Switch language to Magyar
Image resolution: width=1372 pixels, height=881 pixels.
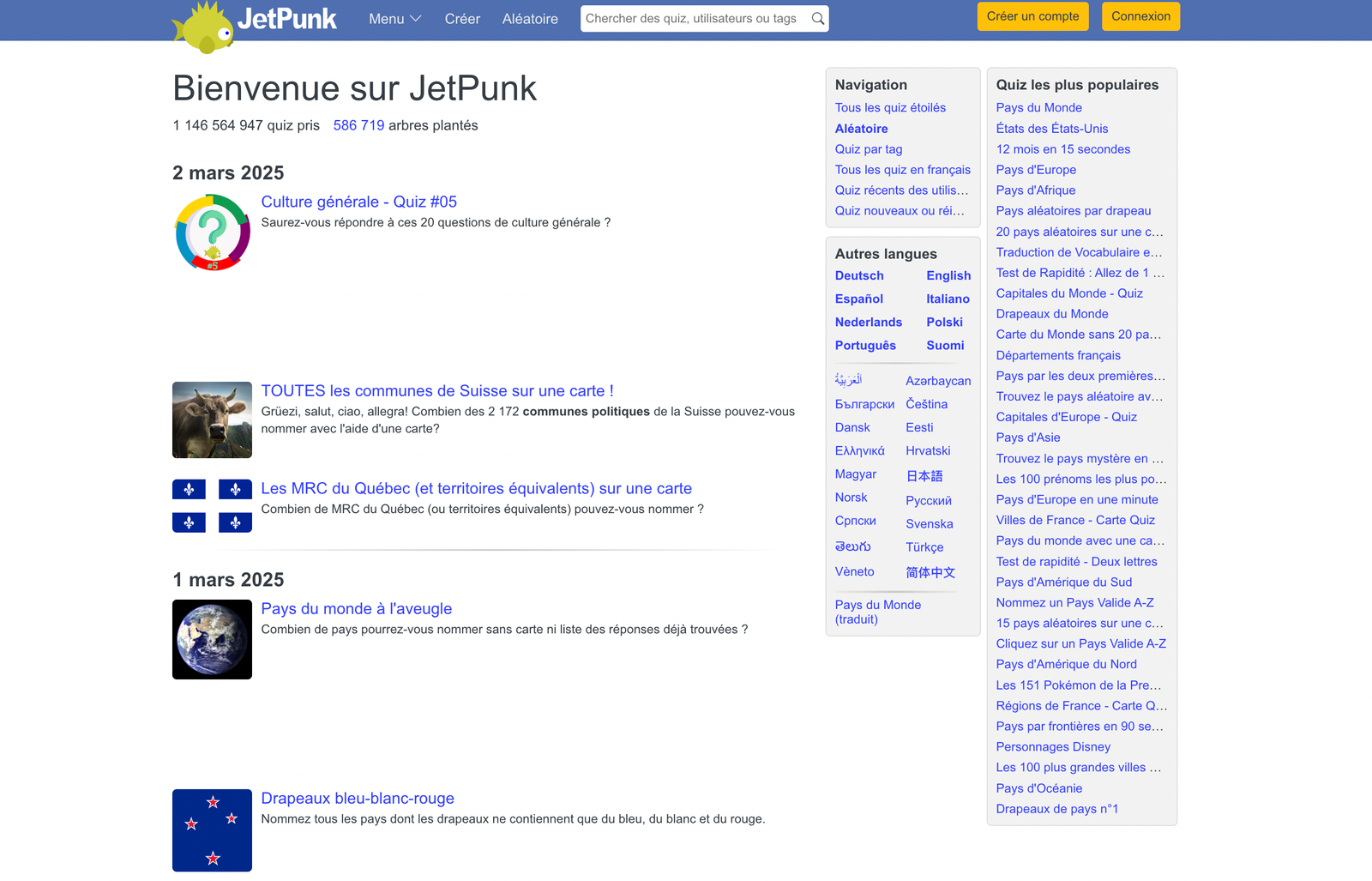click(856, 474)
